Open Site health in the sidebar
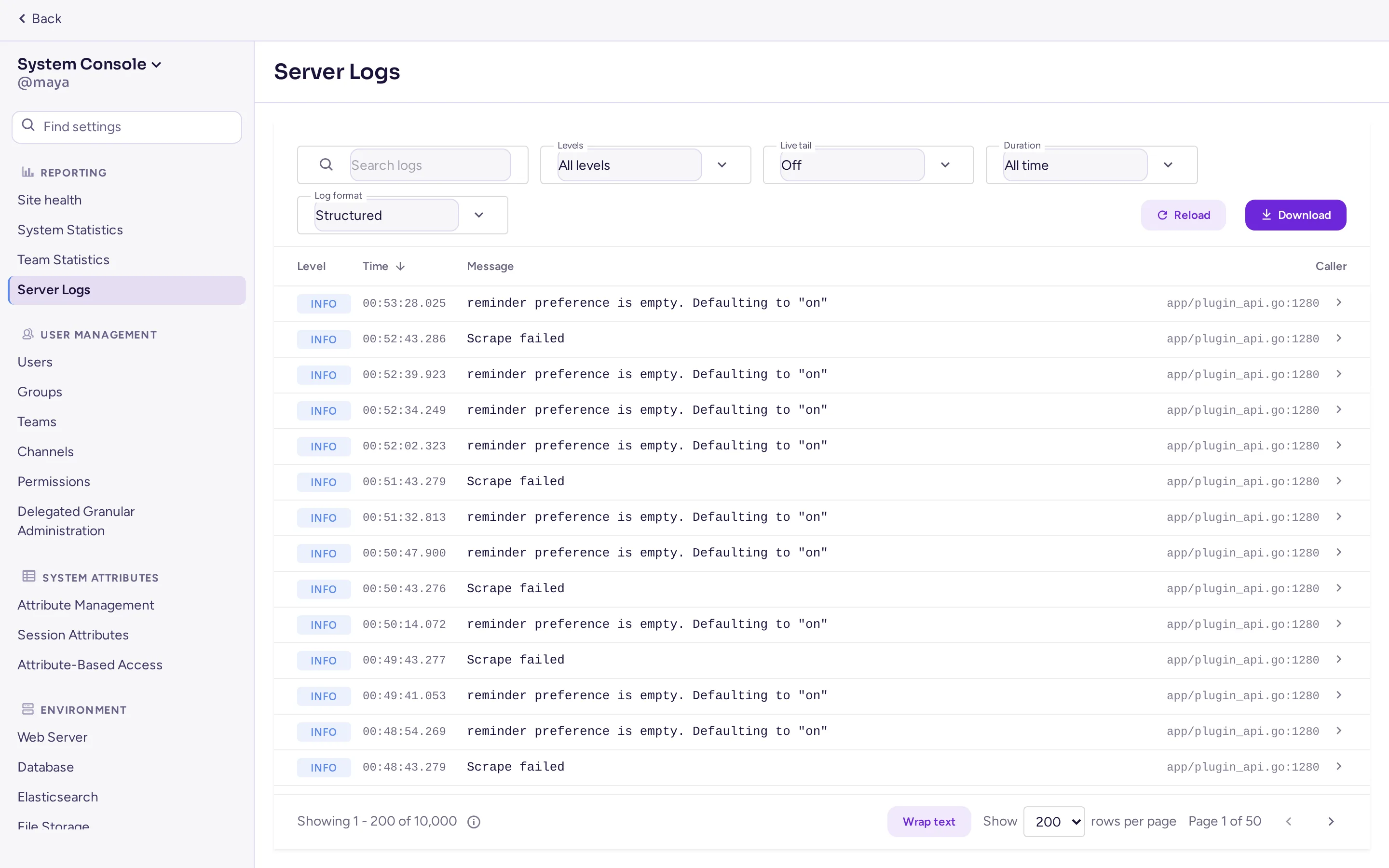Viewport: 1389px width, 868px height. pyautogui.click(x=49, y=200)
